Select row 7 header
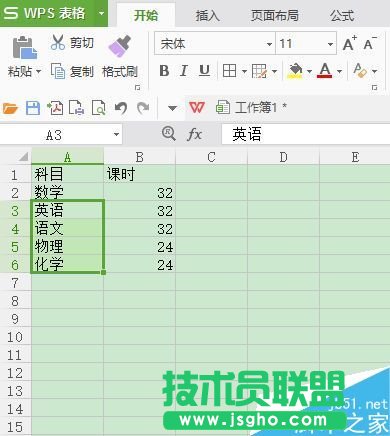The height and width of the screenshot is (436, 390). coord(15,283)
